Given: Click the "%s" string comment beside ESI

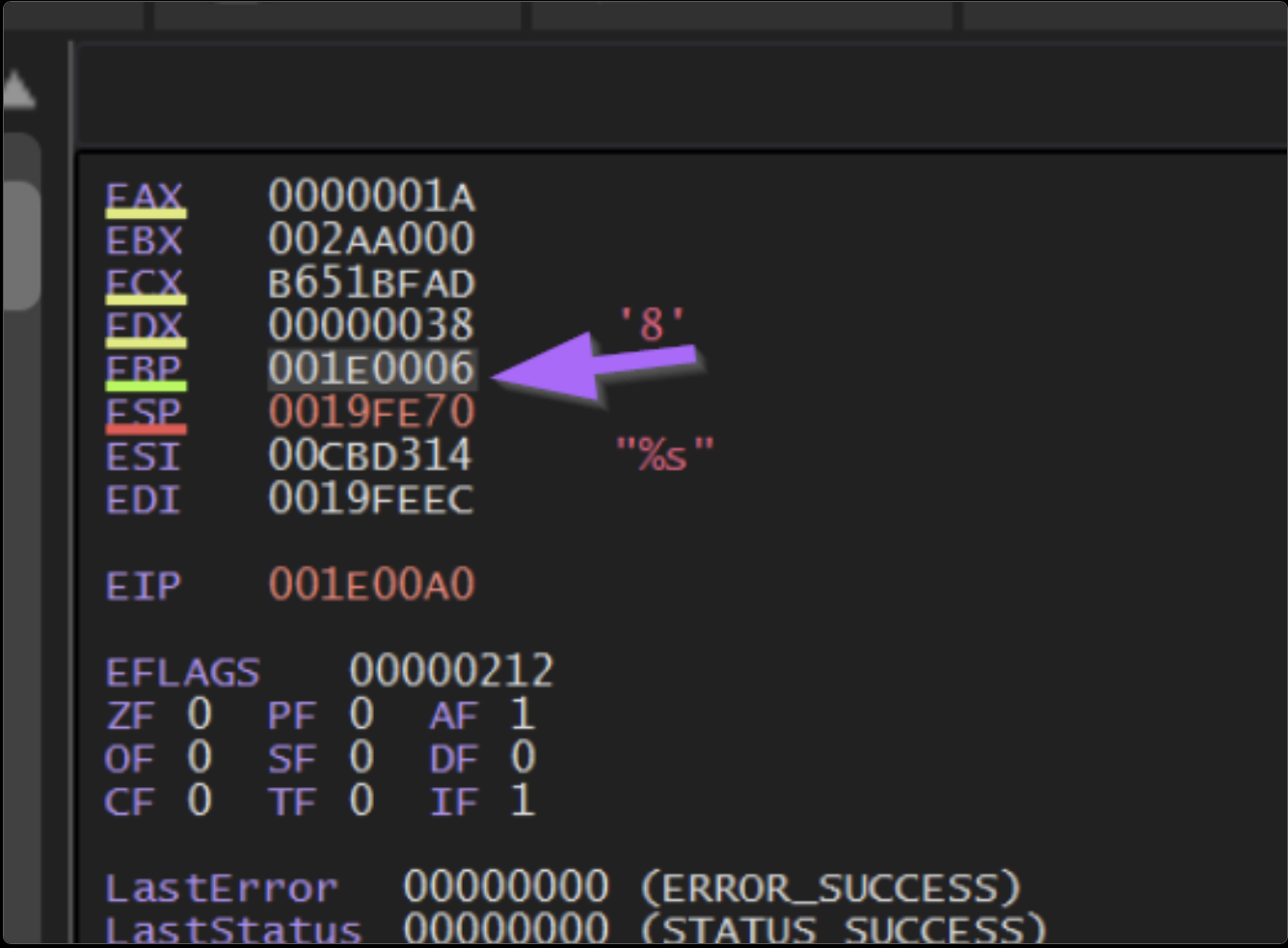Looking at the screenshot, I should (x=664, y=454).
